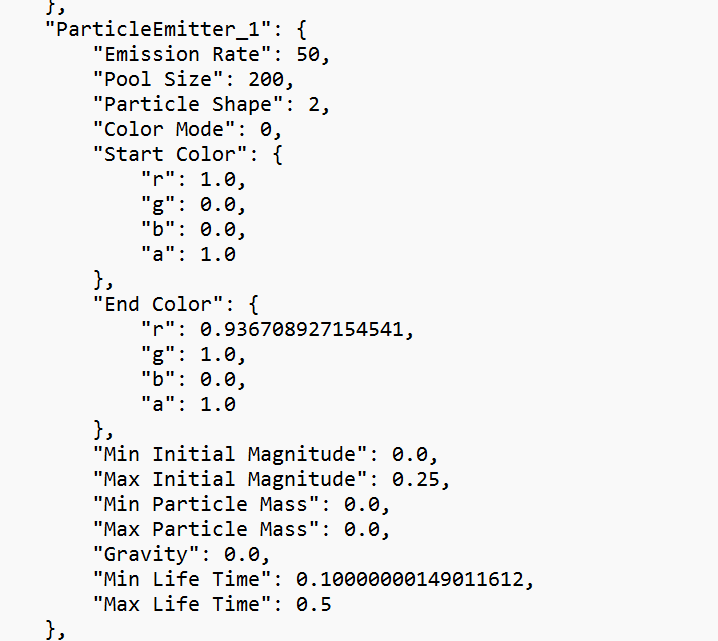
Task: Click the "g" key under End Color
Action: click(x=157, y=354)
